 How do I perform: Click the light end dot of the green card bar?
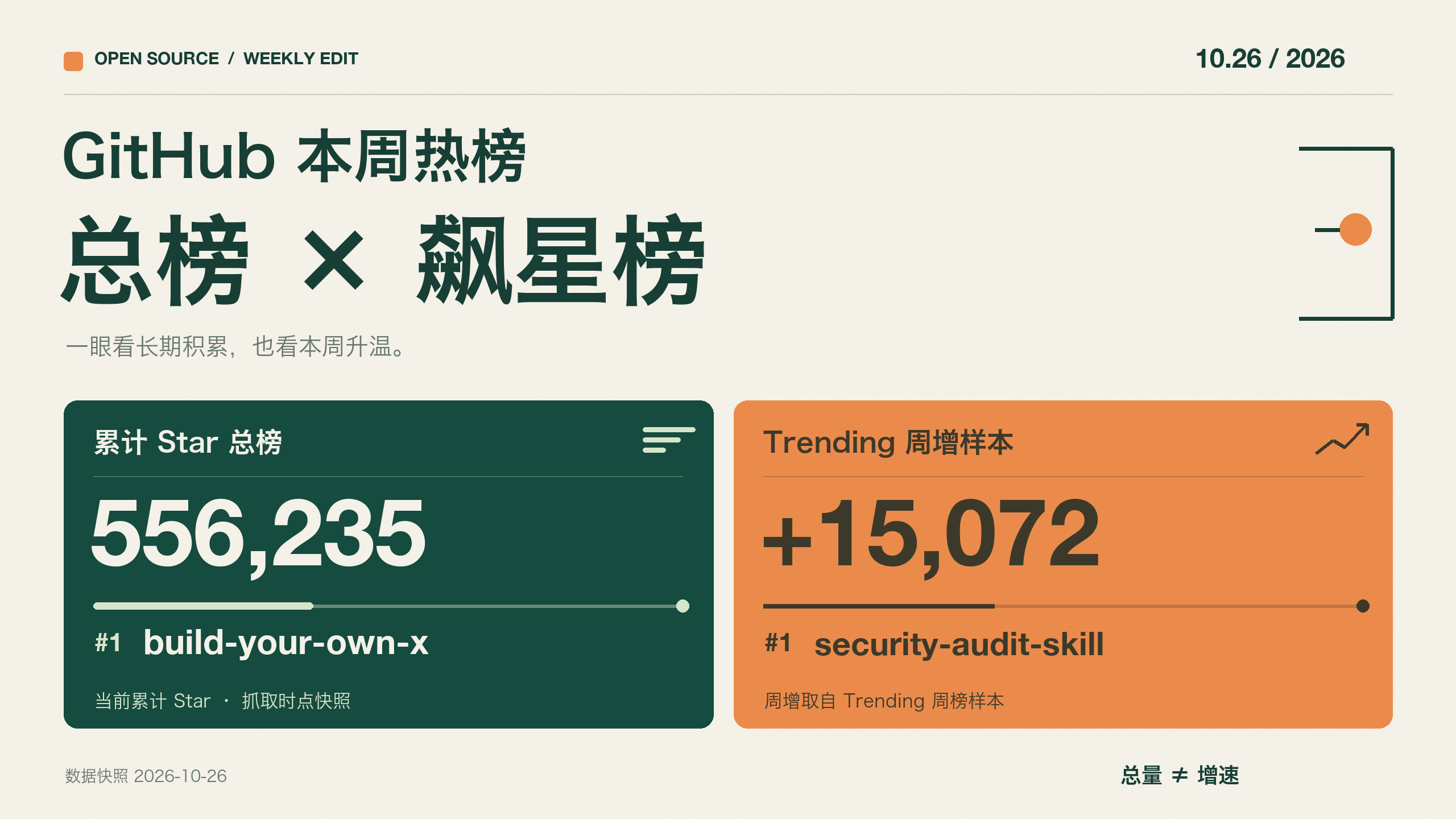click(682, 606)
